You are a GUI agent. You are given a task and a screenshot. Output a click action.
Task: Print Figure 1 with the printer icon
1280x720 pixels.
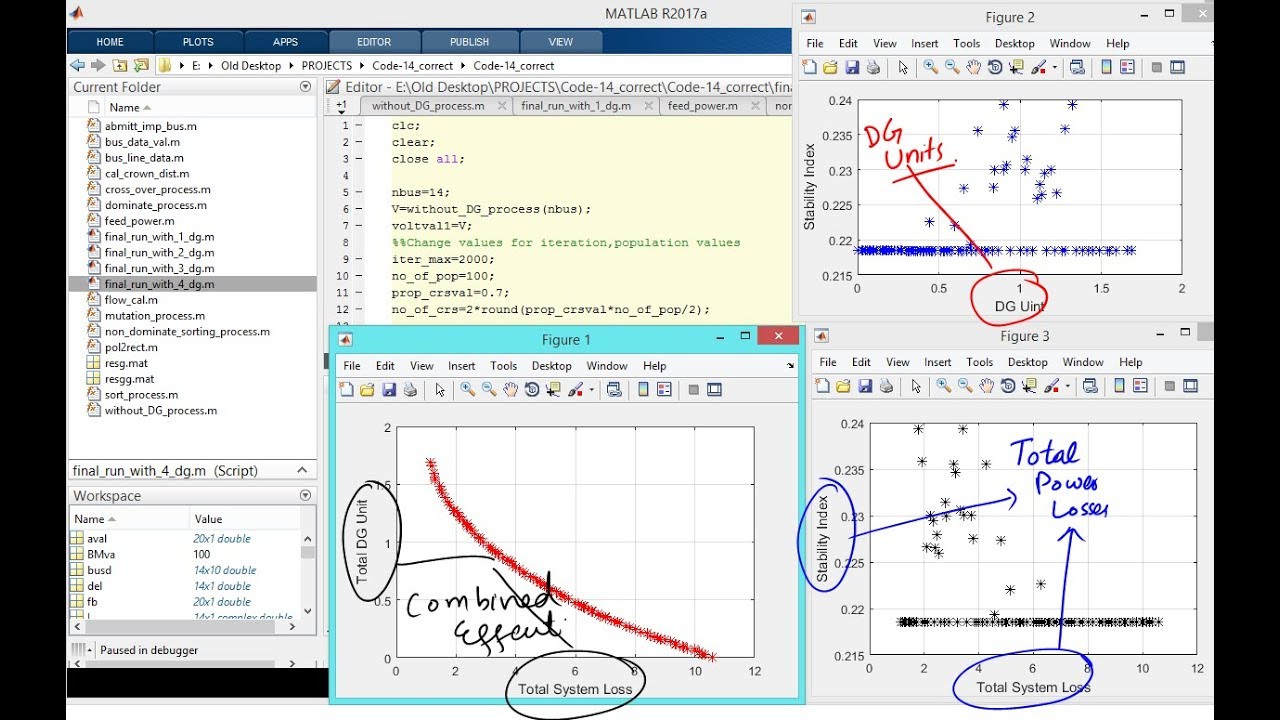[x=409, y=390]
